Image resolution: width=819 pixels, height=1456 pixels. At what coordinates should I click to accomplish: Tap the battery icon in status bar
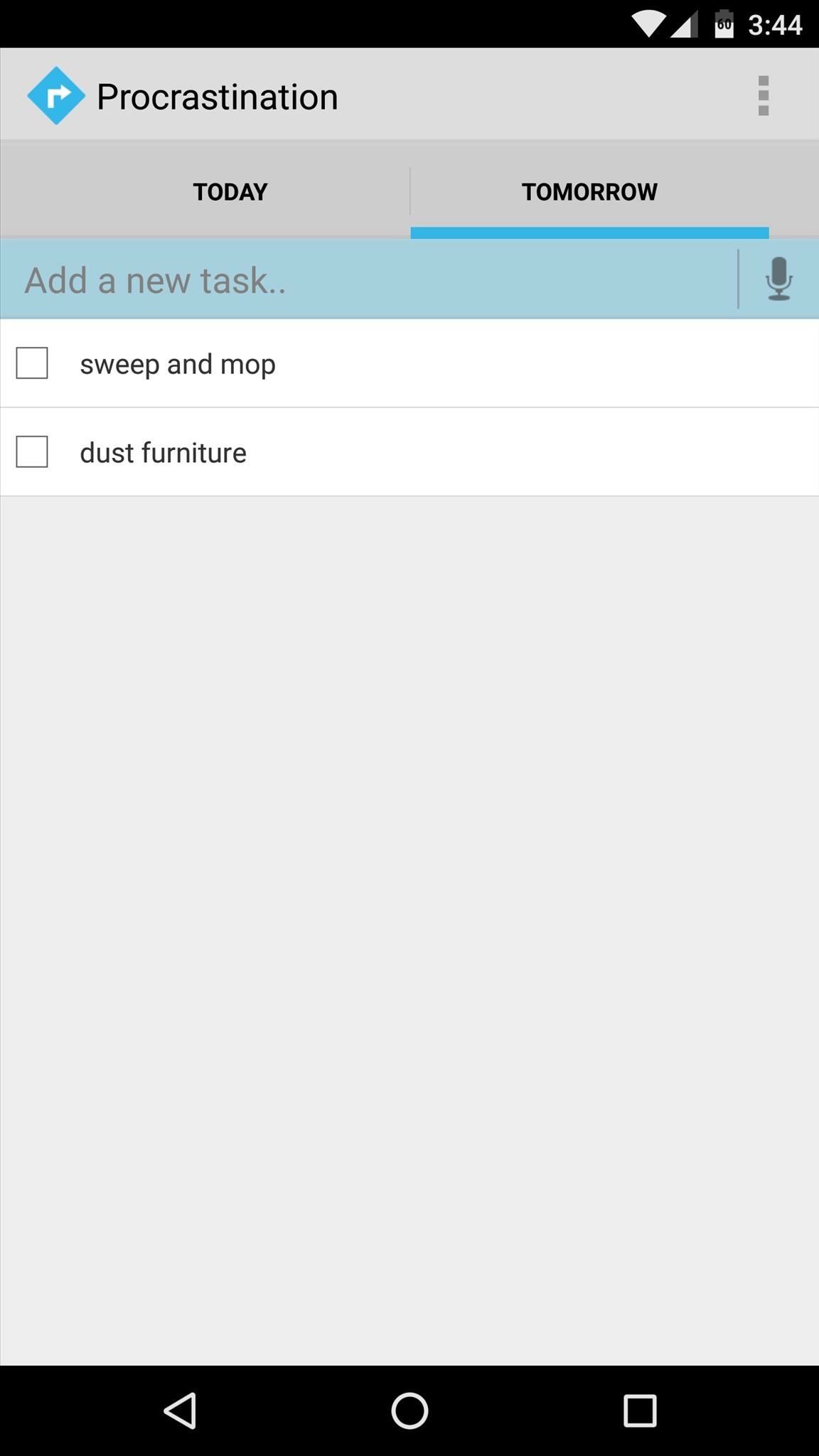coord(724,24)
